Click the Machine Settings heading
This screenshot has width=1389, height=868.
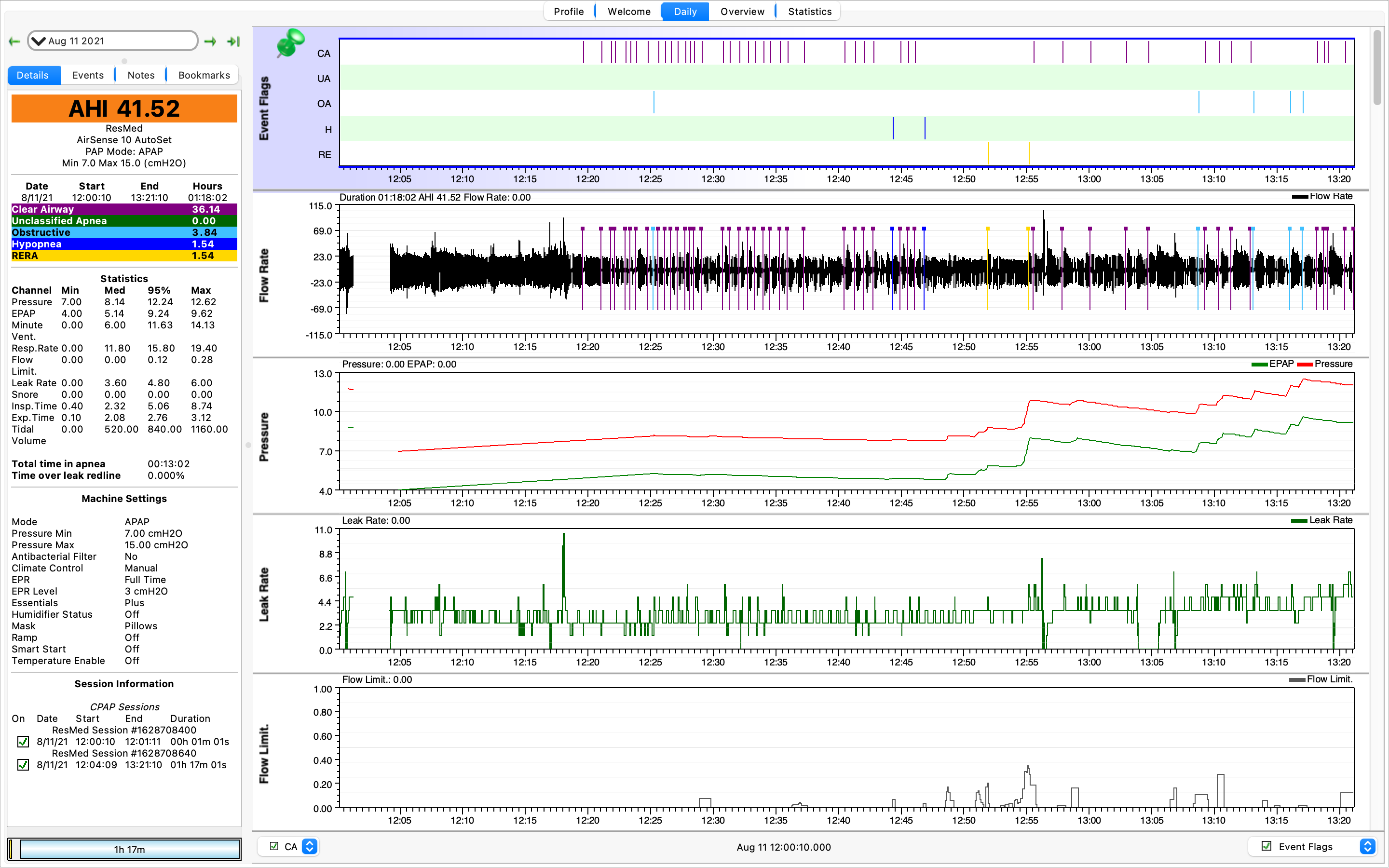tap(124, 498)
